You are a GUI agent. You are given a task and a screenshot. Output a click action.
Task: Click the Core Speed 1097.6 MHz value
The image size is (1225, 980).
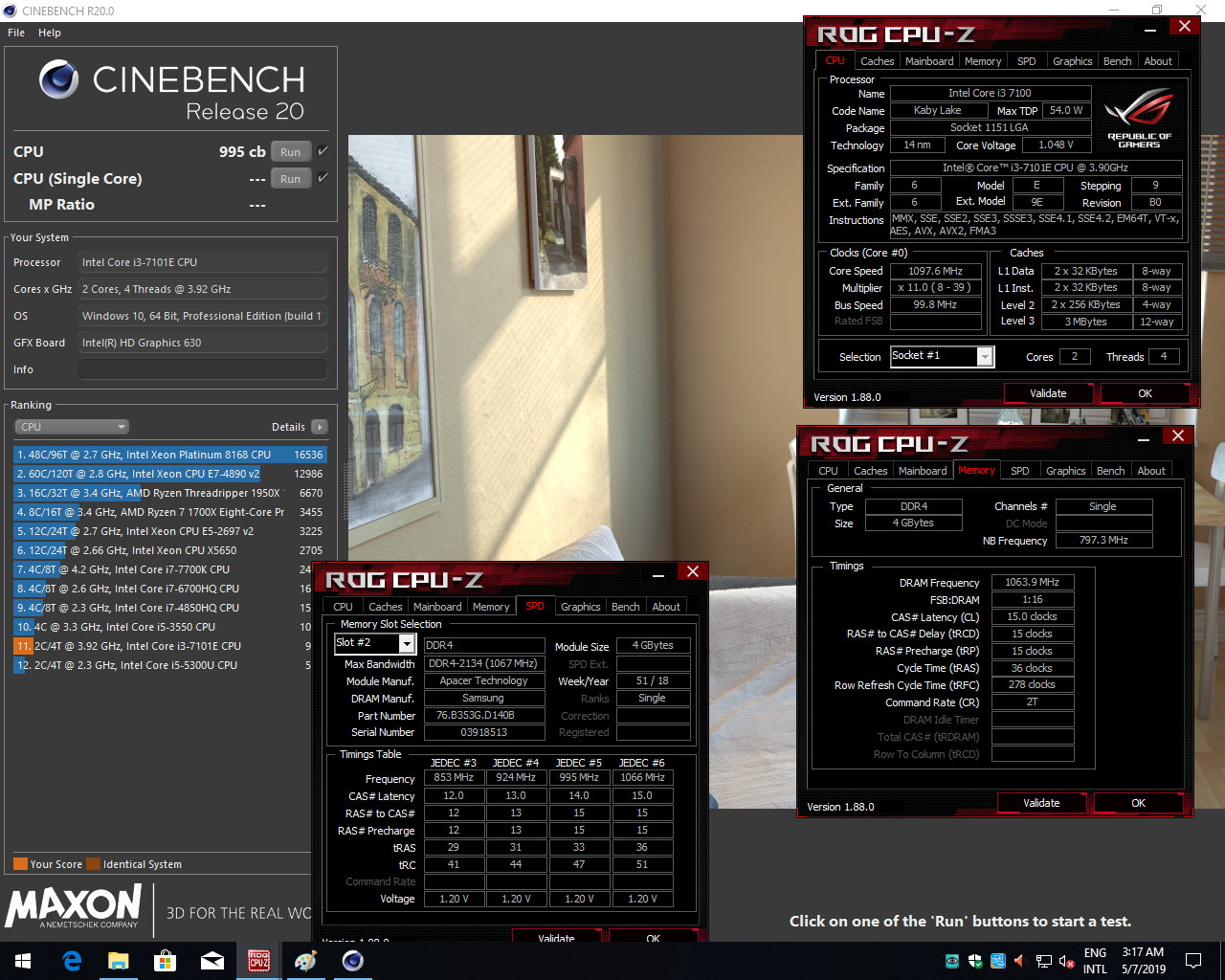tap(936, 271)
